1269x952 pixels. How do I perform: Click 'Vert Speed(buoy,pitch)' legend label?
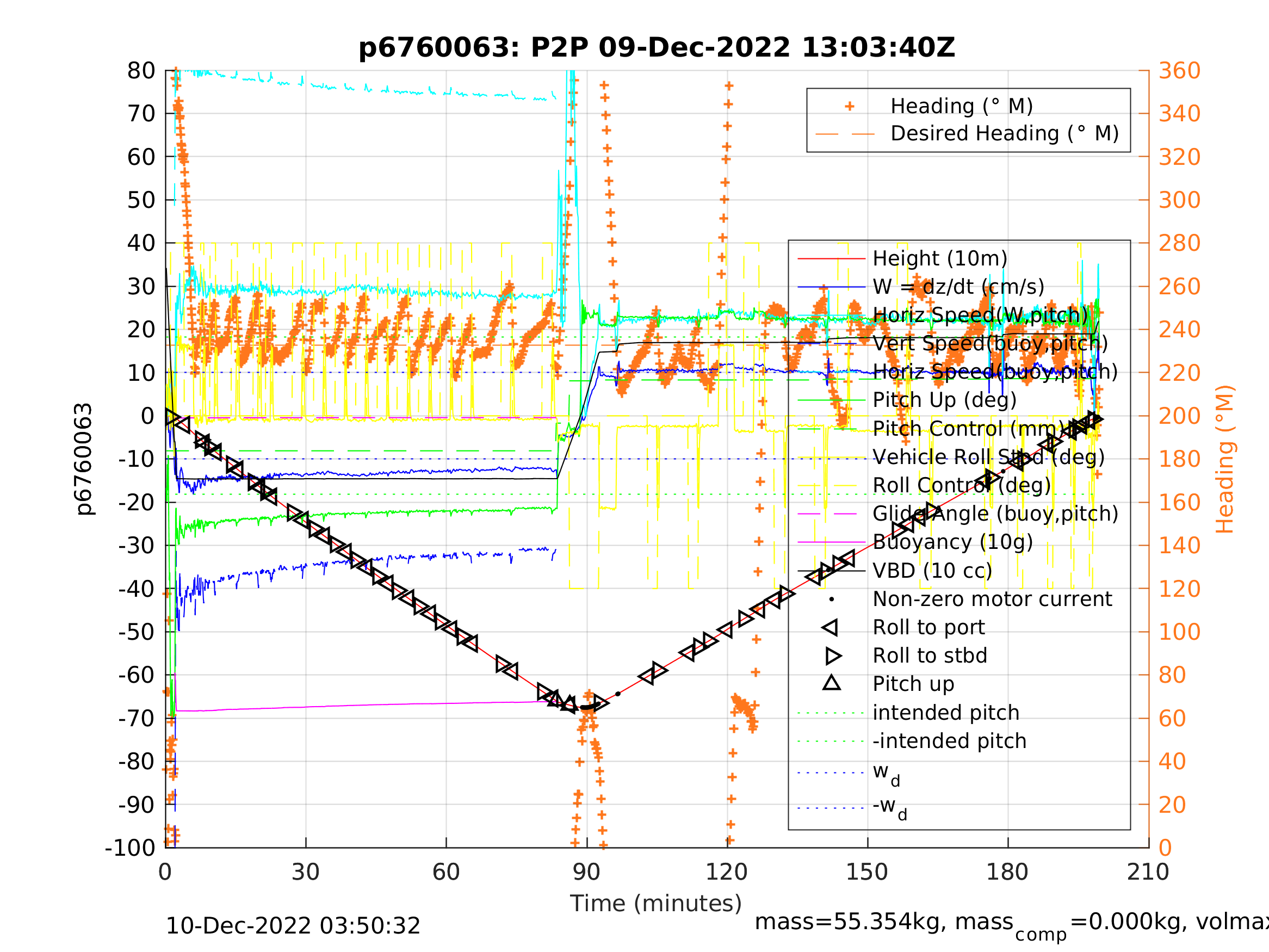(990, 344)
